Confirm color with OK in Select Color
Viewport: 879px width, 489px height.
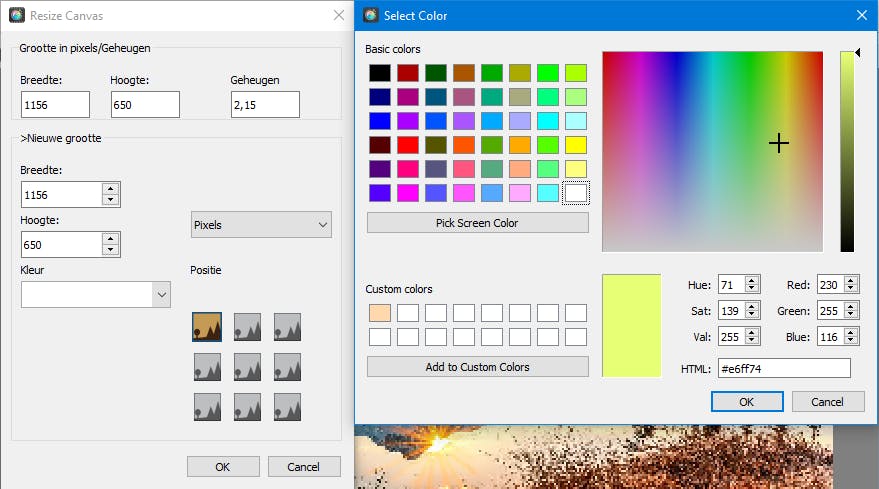(747, 401)
